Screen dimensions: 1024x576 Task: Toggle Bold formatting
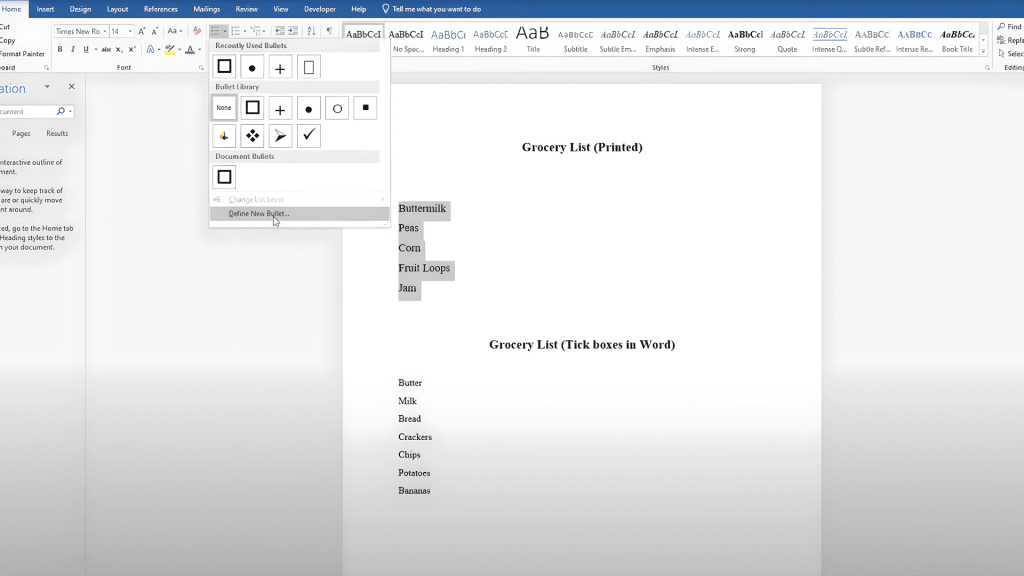(59, 49)
